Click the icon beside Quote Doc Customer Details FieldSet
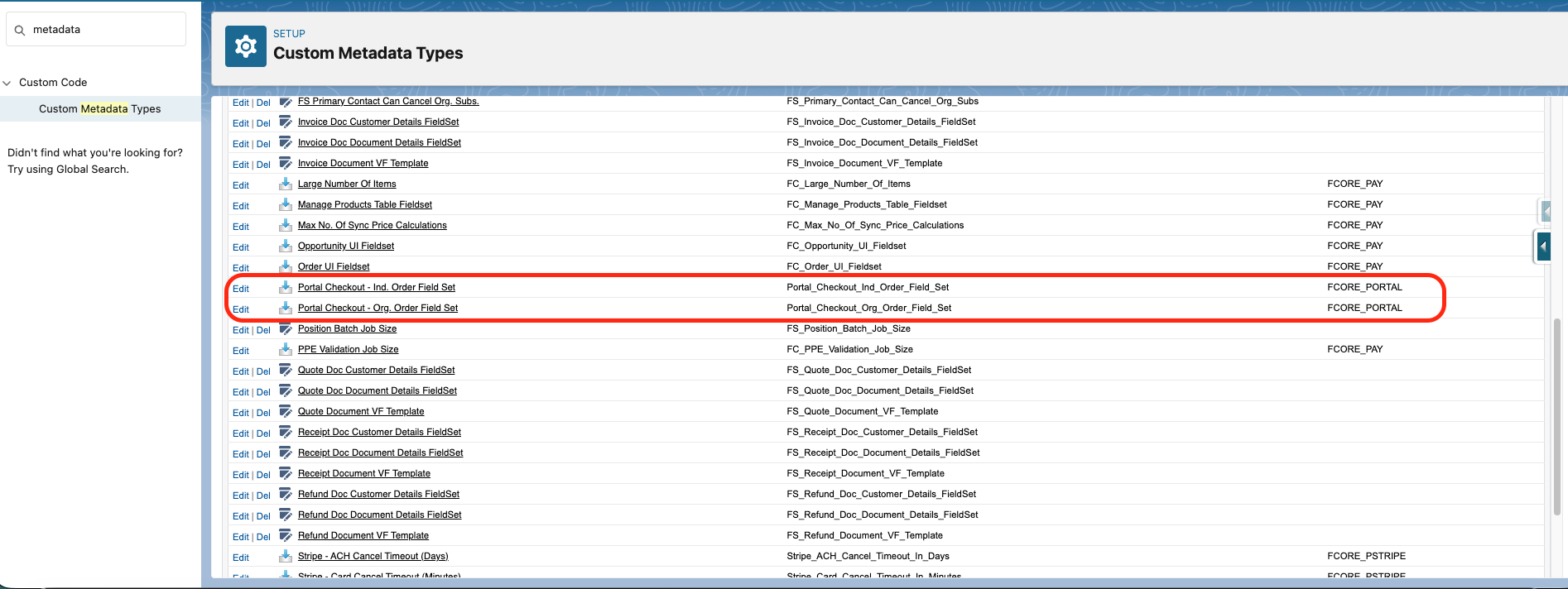 286,370
